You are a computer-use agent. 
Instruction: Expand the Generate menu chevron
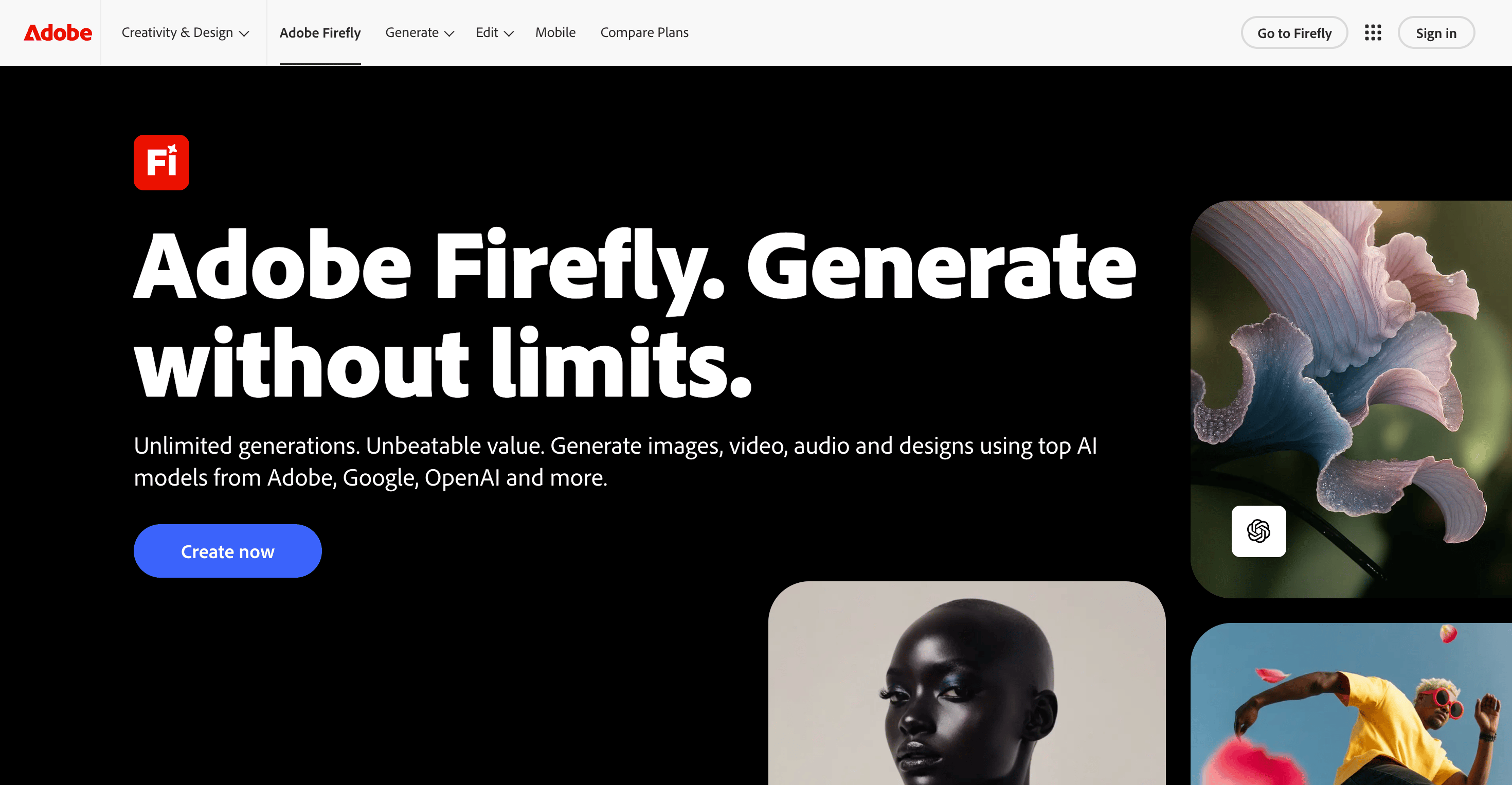(449, 34)
